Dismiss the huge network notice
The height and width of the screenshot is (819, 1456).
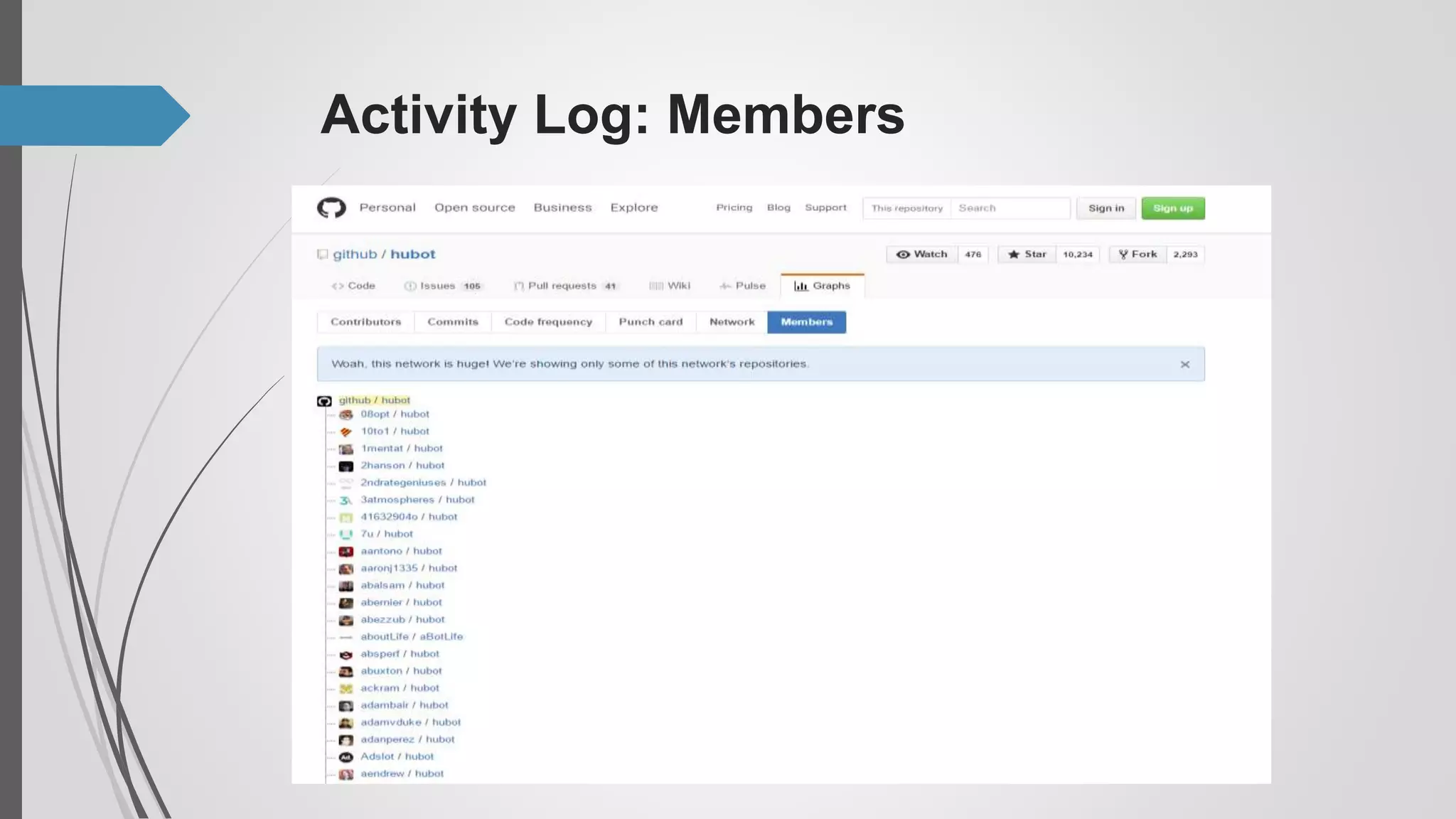(x=1185, y=364)
